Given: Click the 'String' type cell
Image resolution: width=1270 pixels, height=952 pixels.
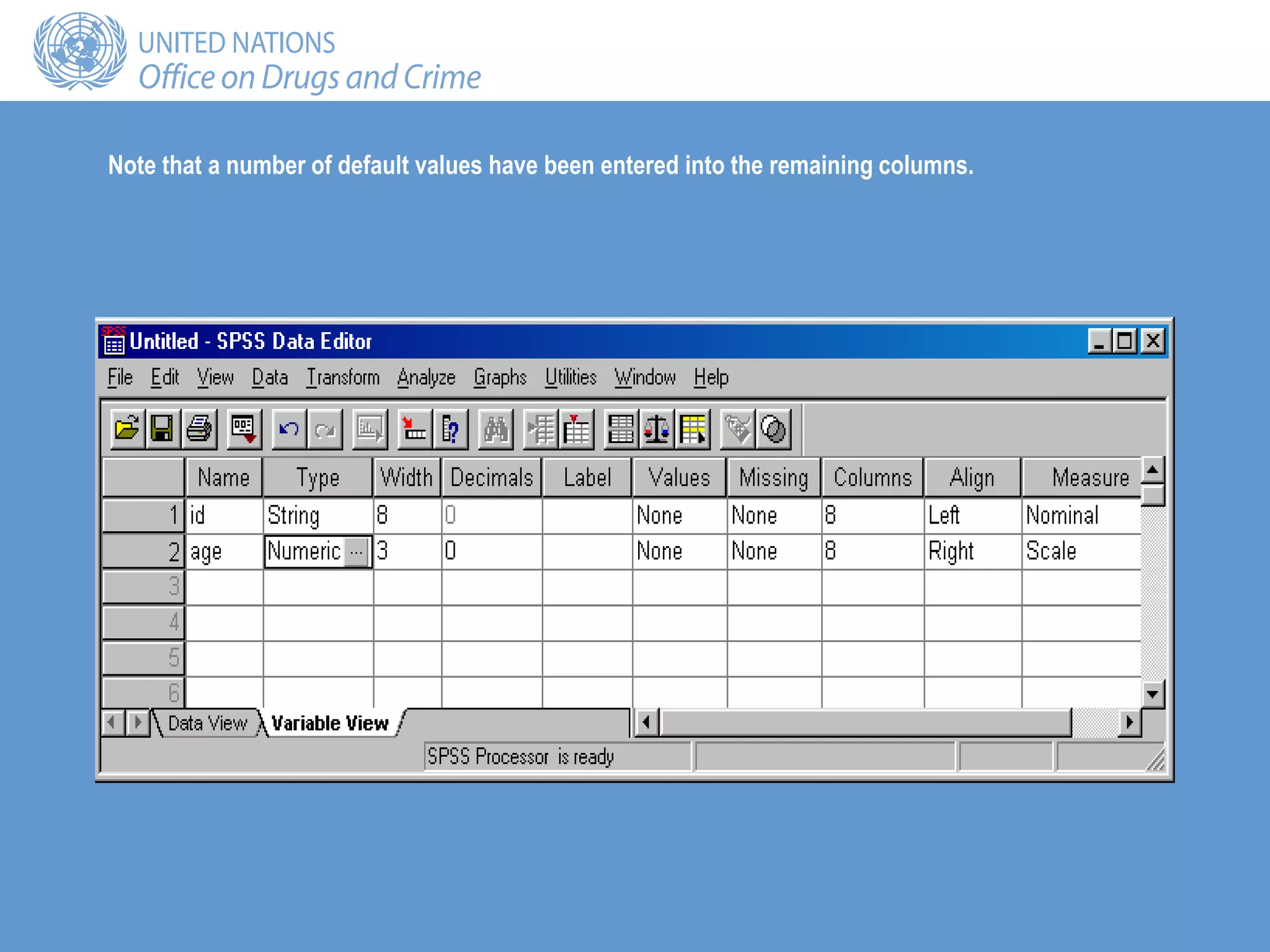Looking at the screenshot, I should (318, 516).
